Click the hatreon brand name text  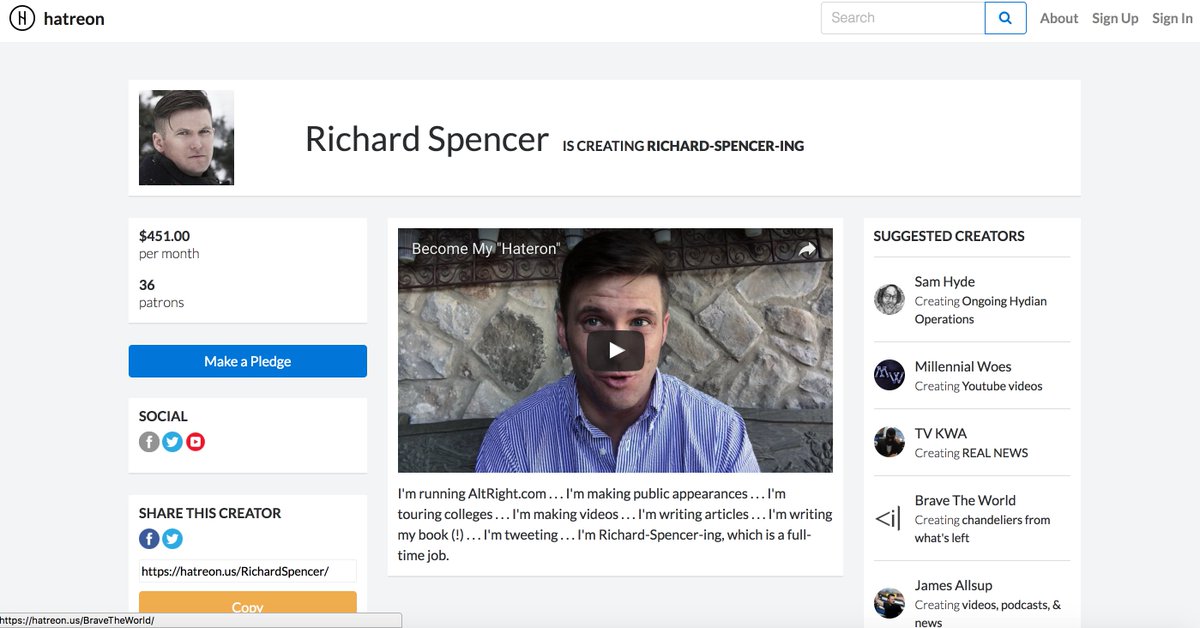(74, 18)
